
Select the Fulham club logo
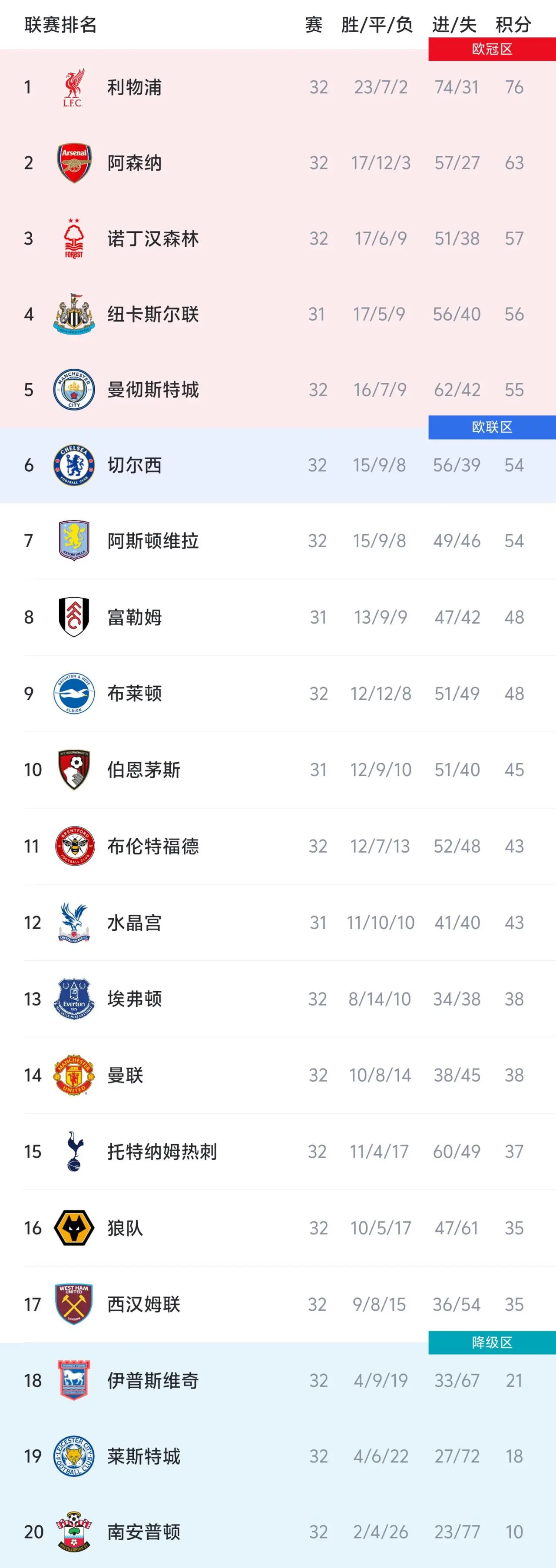[74, 617]
